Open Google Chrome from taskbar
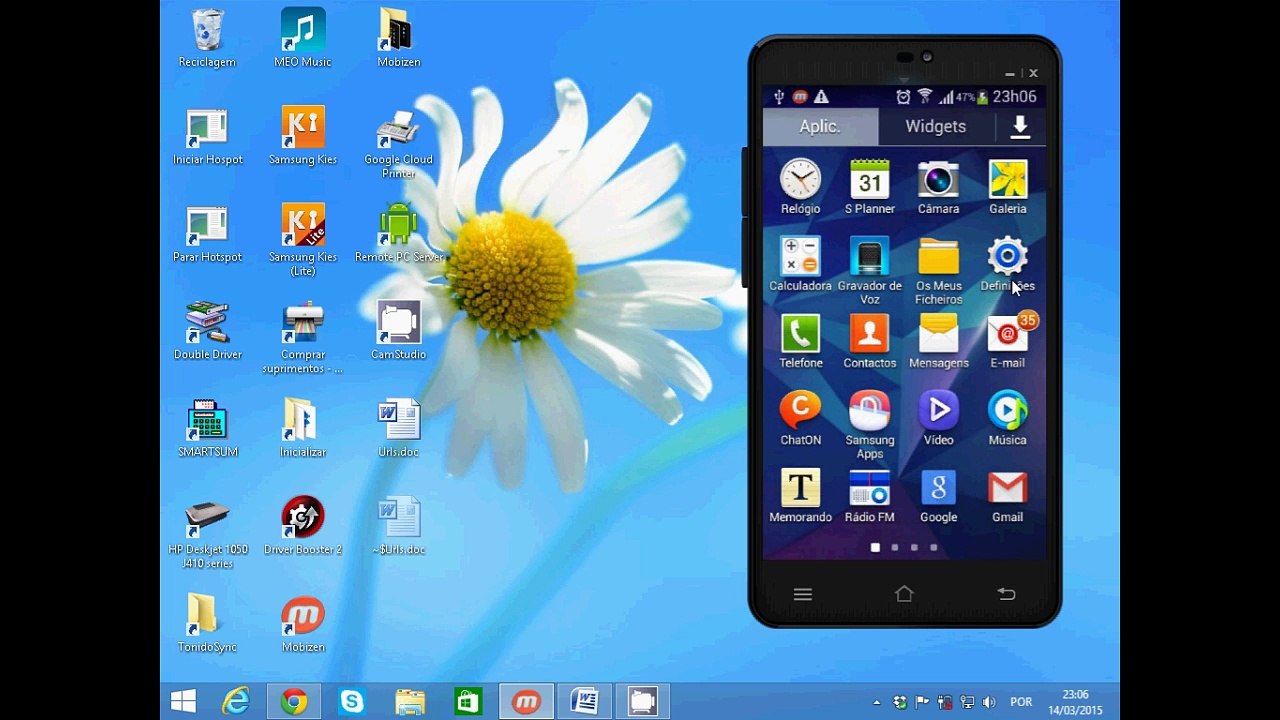The image size is (1280, 720). (x=294, y=701)
